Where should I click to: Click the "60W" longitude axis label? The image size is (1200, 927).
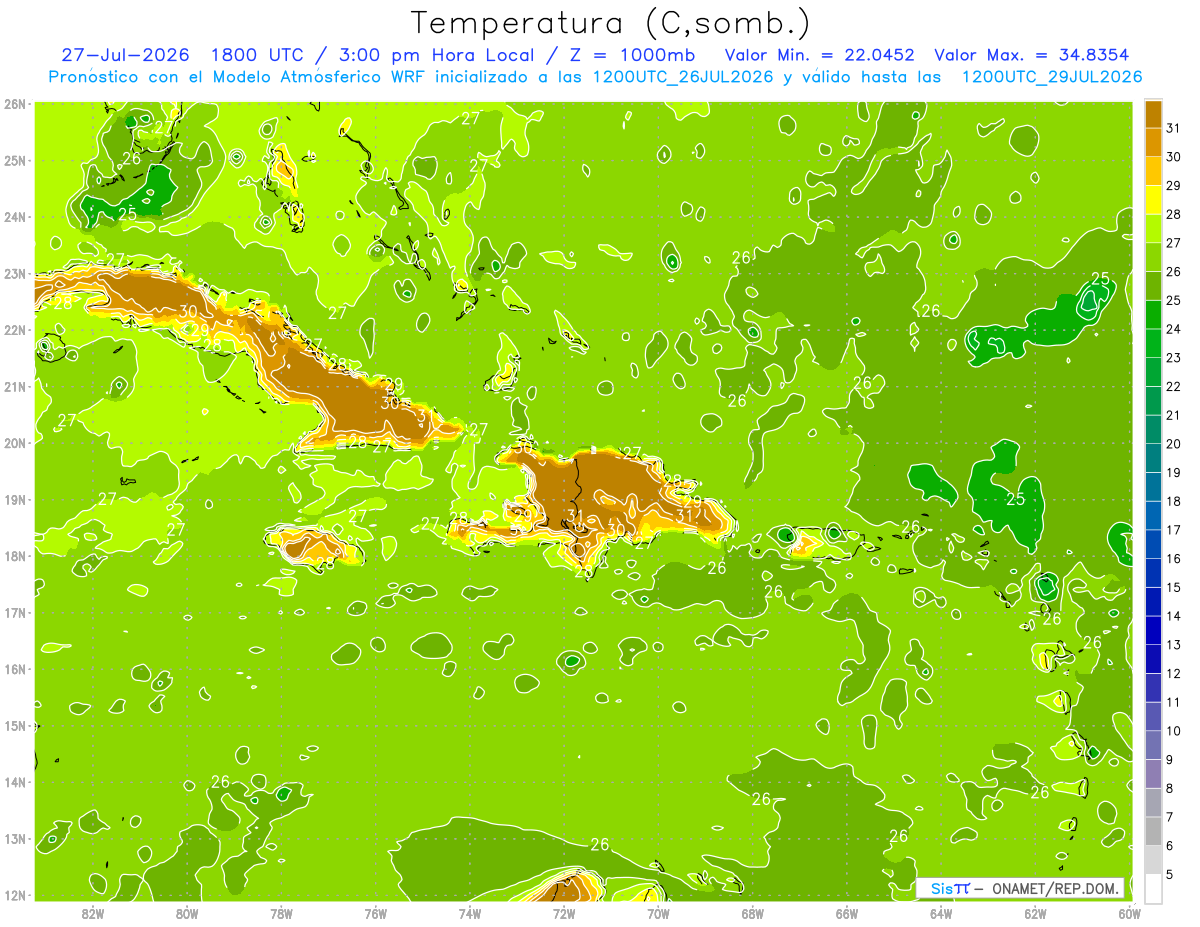coord(1129,913)
